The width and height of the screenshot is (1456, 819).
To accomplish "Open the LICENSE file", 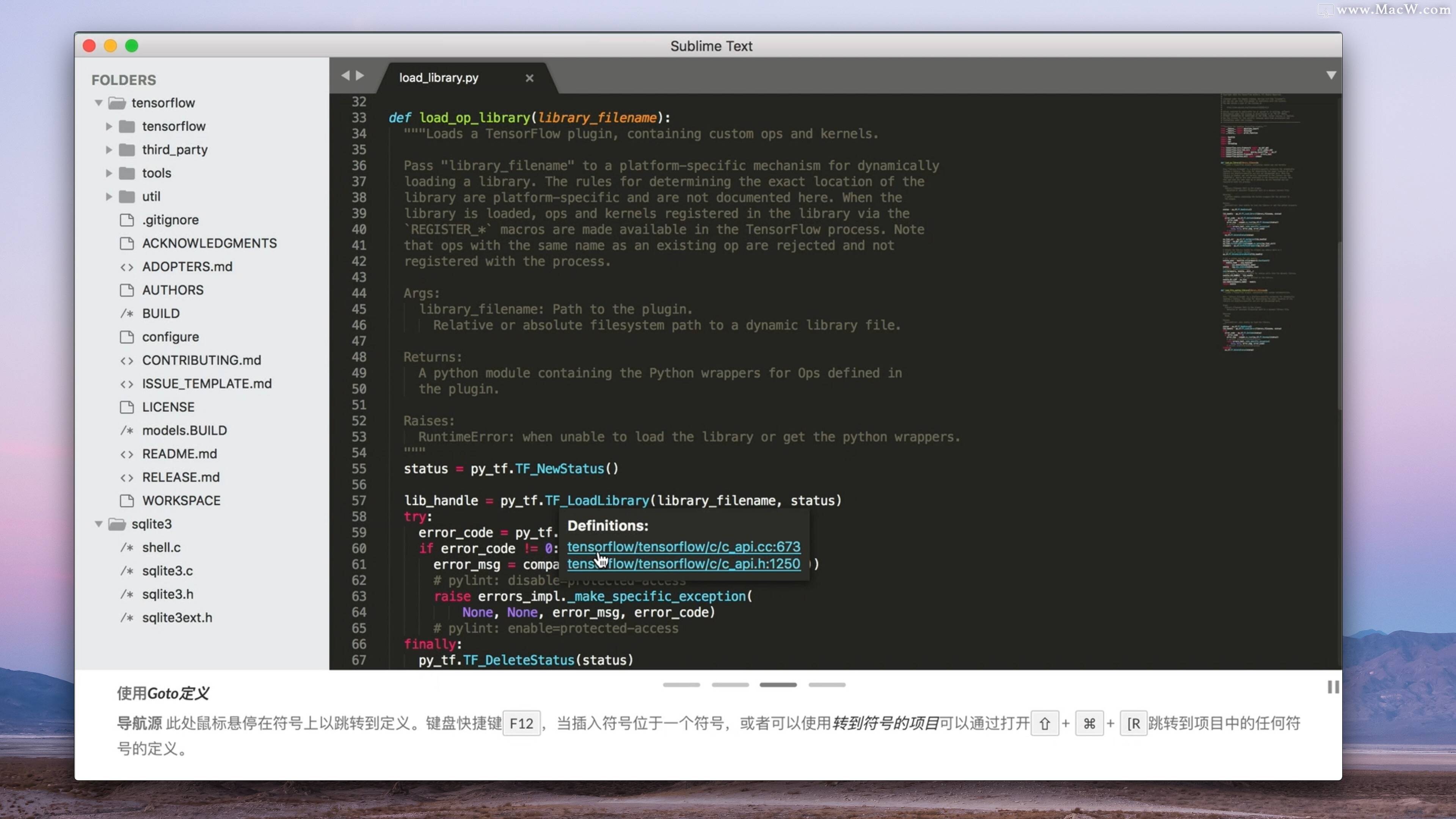I will coord(168,407).
